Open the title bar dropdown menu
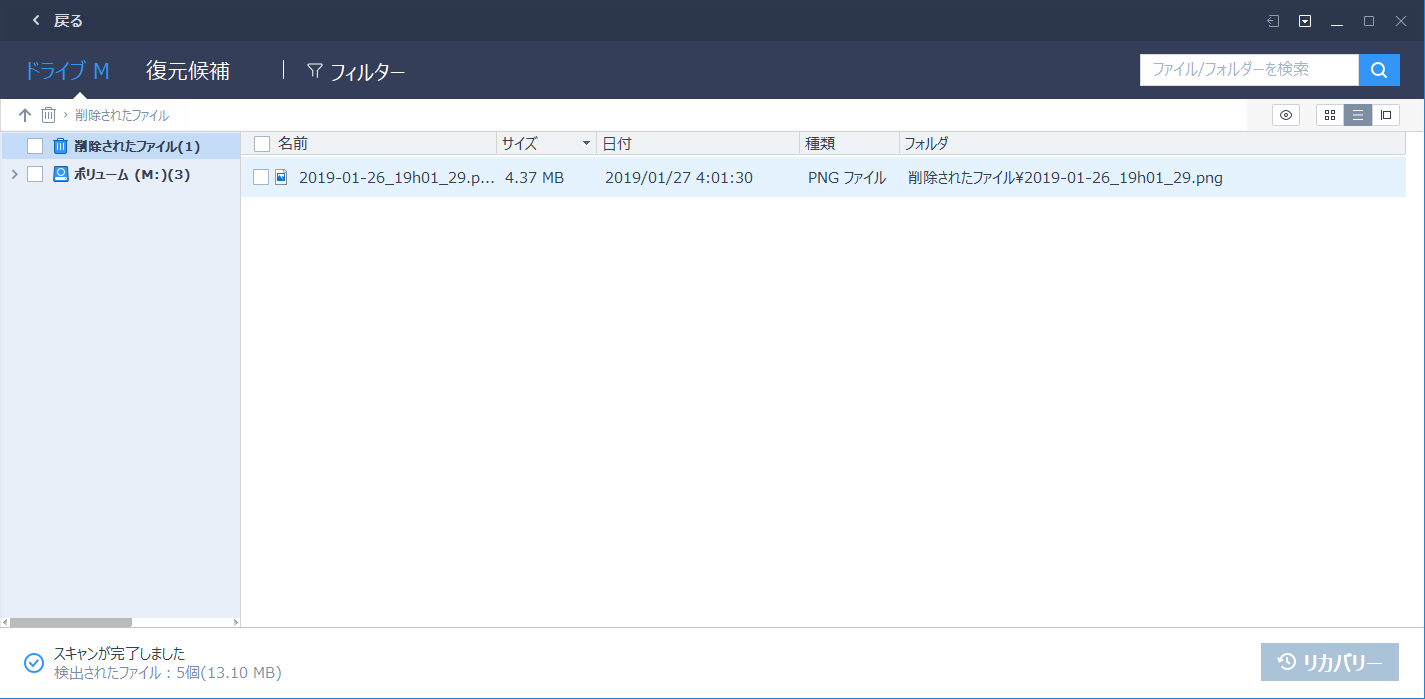Viewport: 1425px width, 699px height. click(1304, 20)
